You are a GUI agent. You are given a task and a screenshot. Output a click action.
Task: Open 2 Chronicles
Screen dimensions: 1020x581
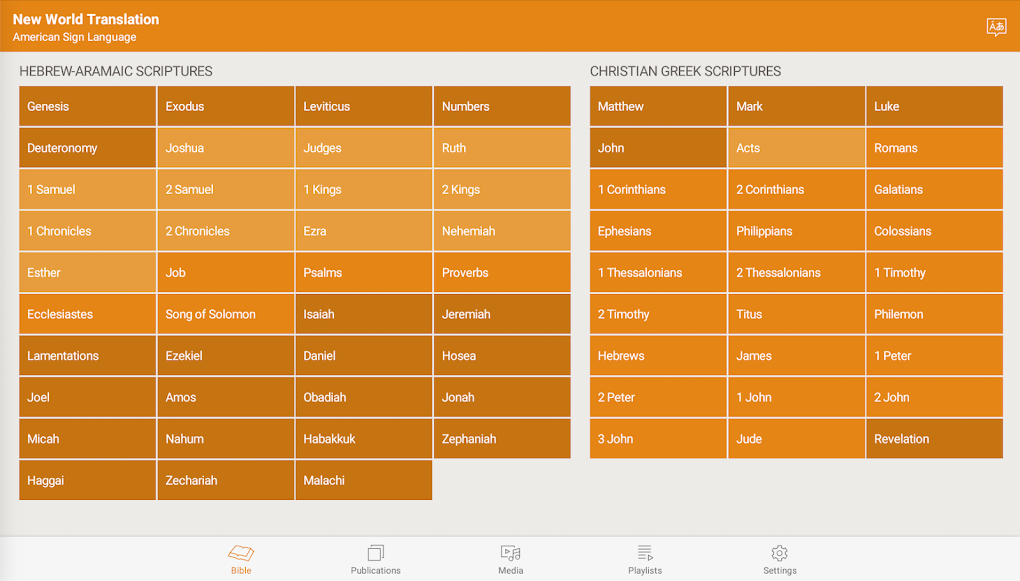coord(226,231)
